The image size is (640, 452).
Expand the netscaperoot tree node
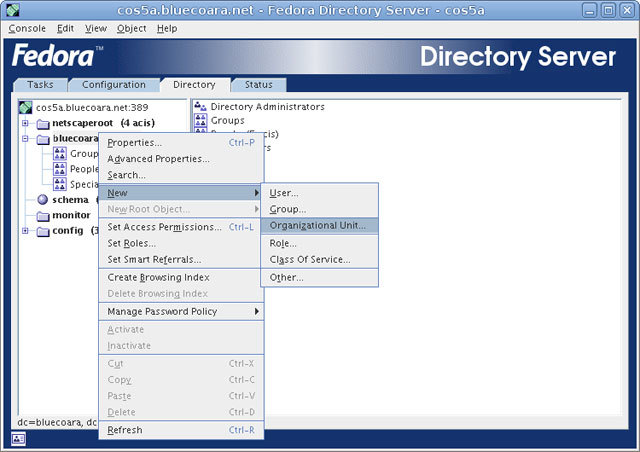(x=25, y=123)
